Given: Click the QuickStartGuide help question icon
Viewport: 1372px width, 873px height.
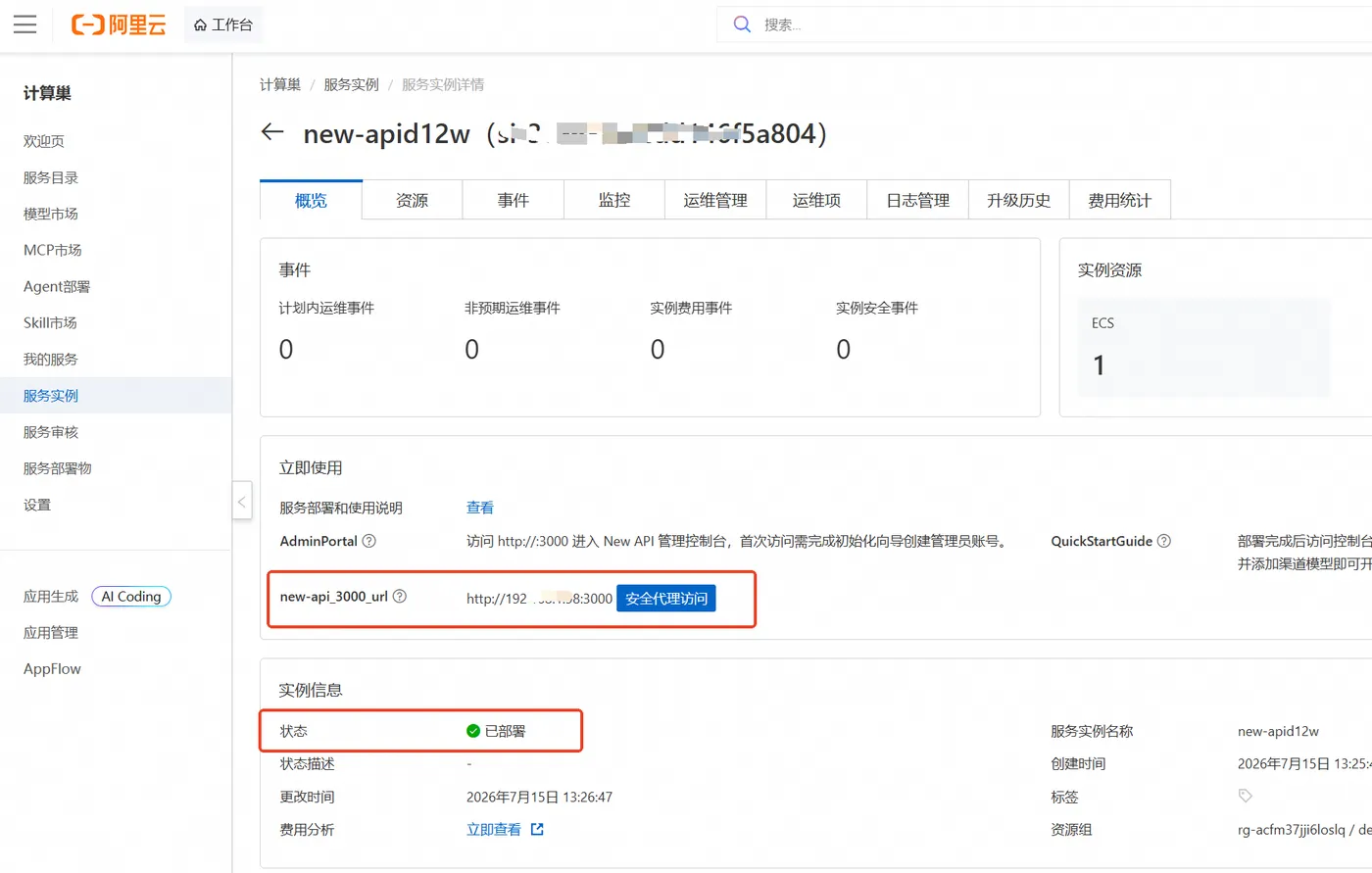Looking at the screenshot, I should pyautogui.click(x=1164, y=541).
